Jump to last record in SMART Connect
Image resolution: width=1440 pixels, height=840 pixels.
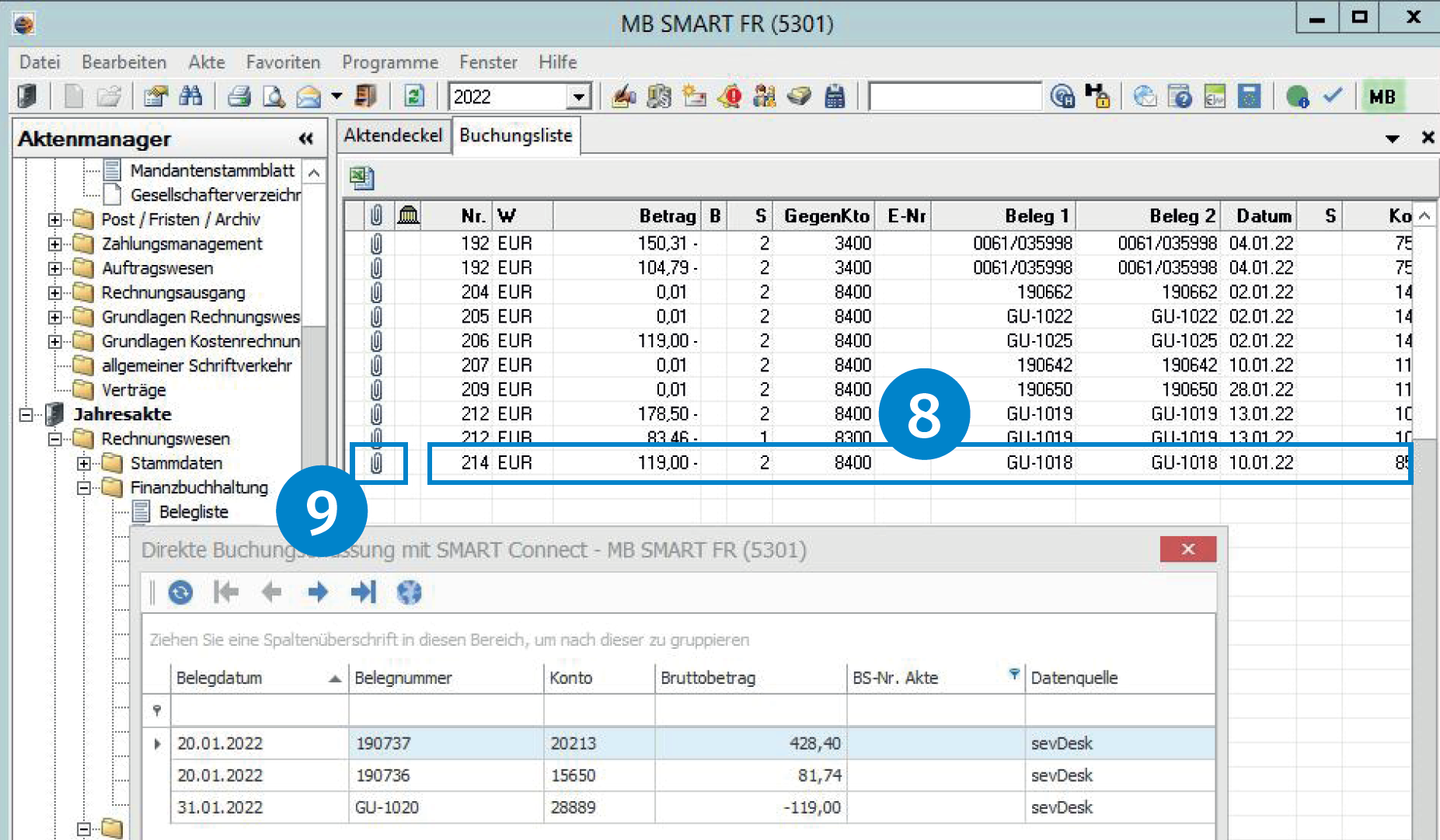[x=363, y=593]
